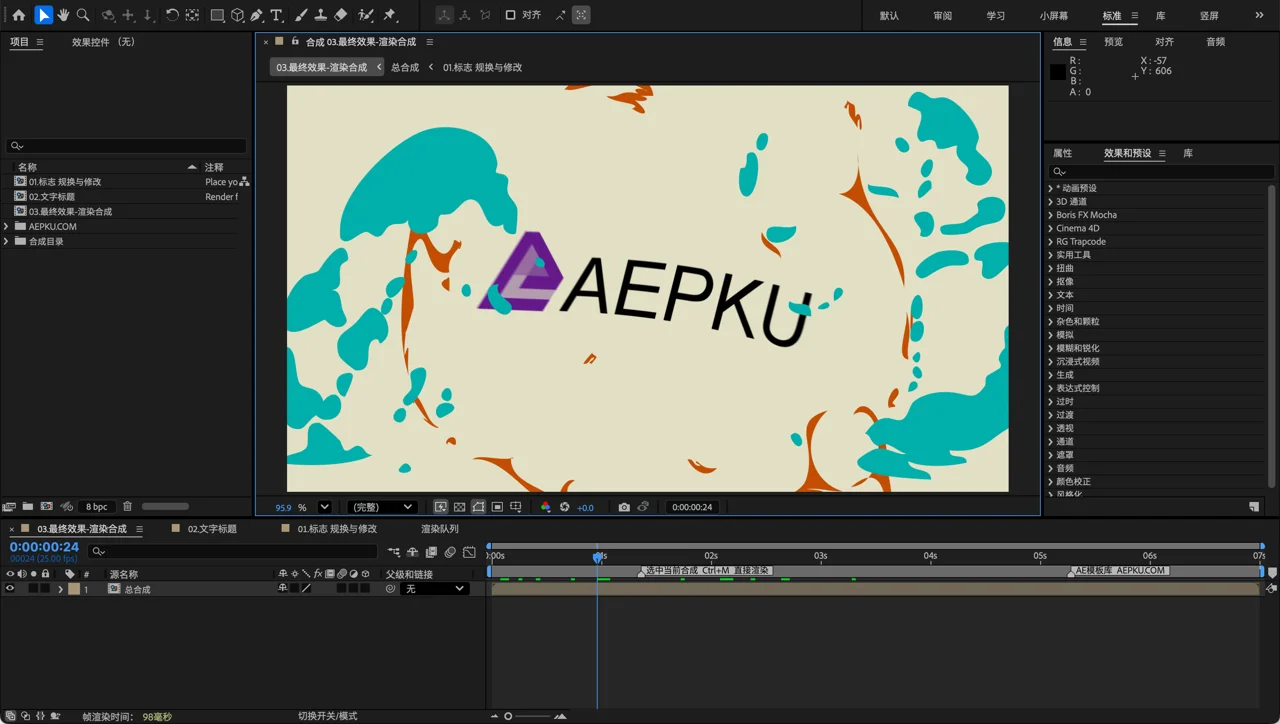Toggle hide shy layers in timeline
This screenshot has width=1280, height=724.
click(x=412, y=552)
